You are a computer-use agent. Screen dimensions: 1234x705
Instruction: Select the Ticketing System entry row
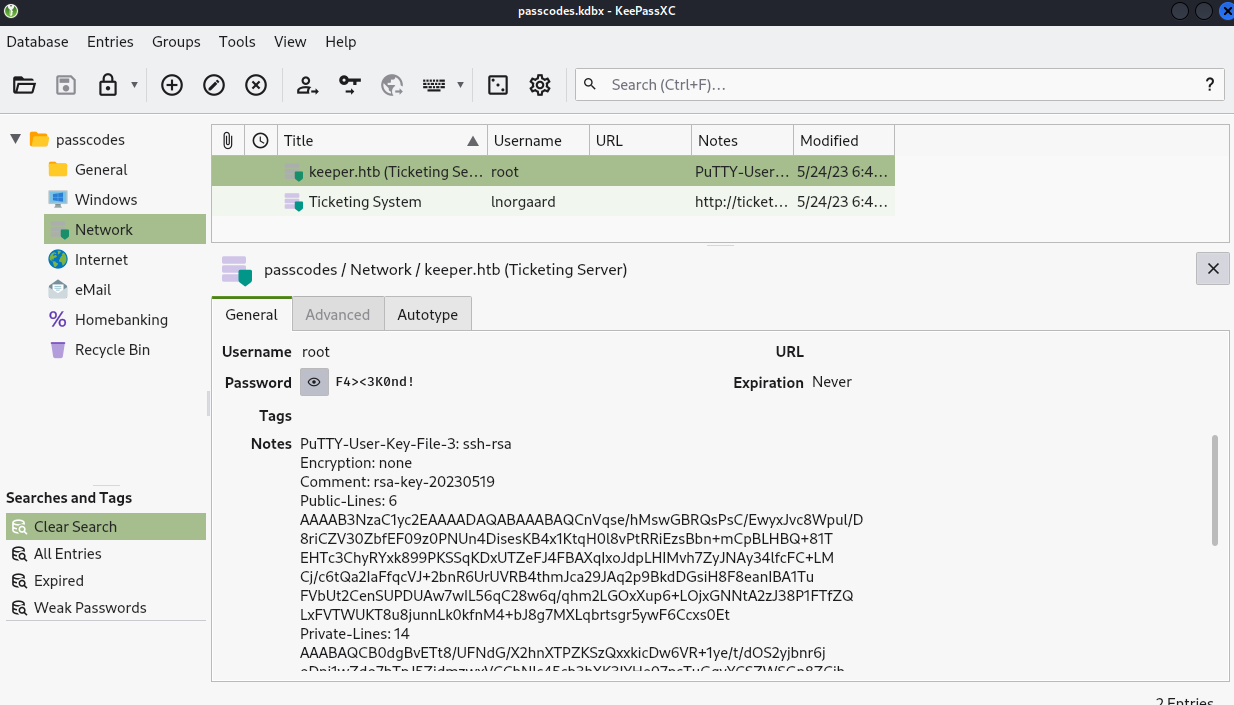(553, 201)
